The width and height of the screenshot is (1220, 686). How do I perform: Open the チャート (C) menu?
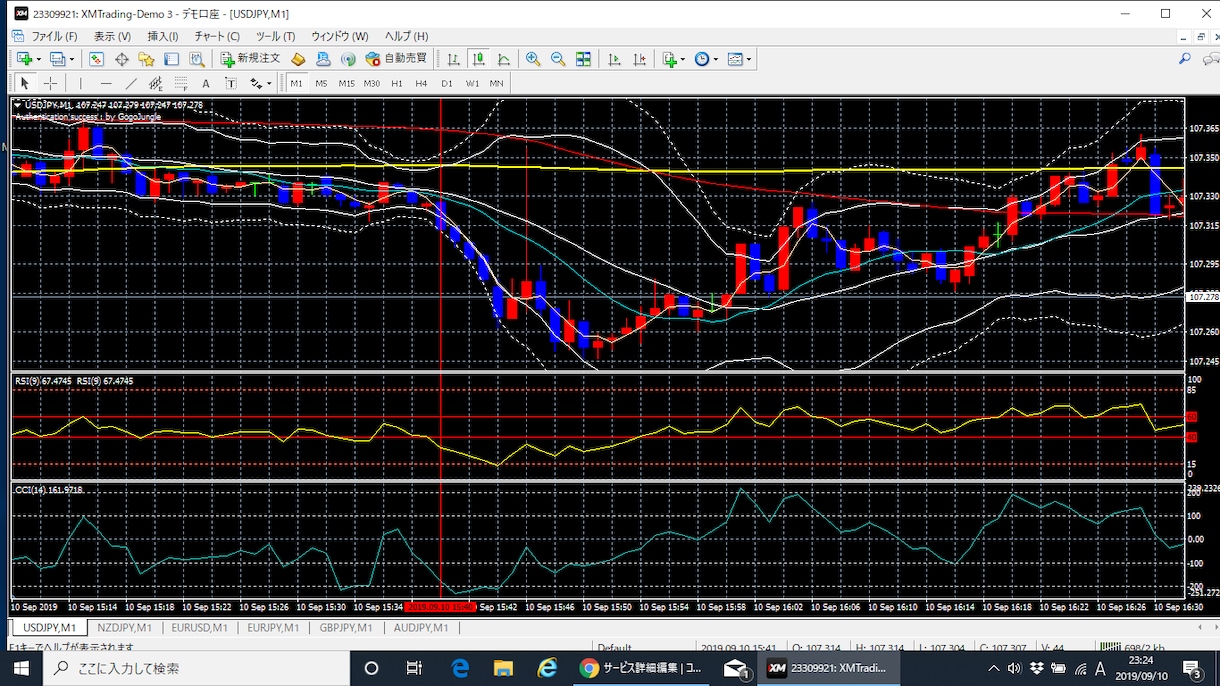(217, 36)
